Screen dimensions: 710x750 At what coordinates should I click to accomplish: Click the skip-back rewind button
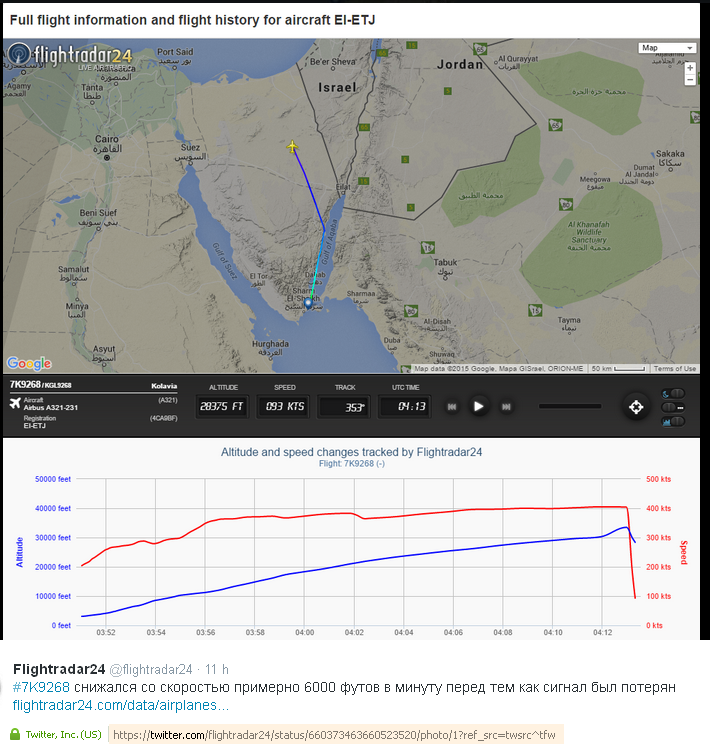pyautogui.click(x=452, y=406)
